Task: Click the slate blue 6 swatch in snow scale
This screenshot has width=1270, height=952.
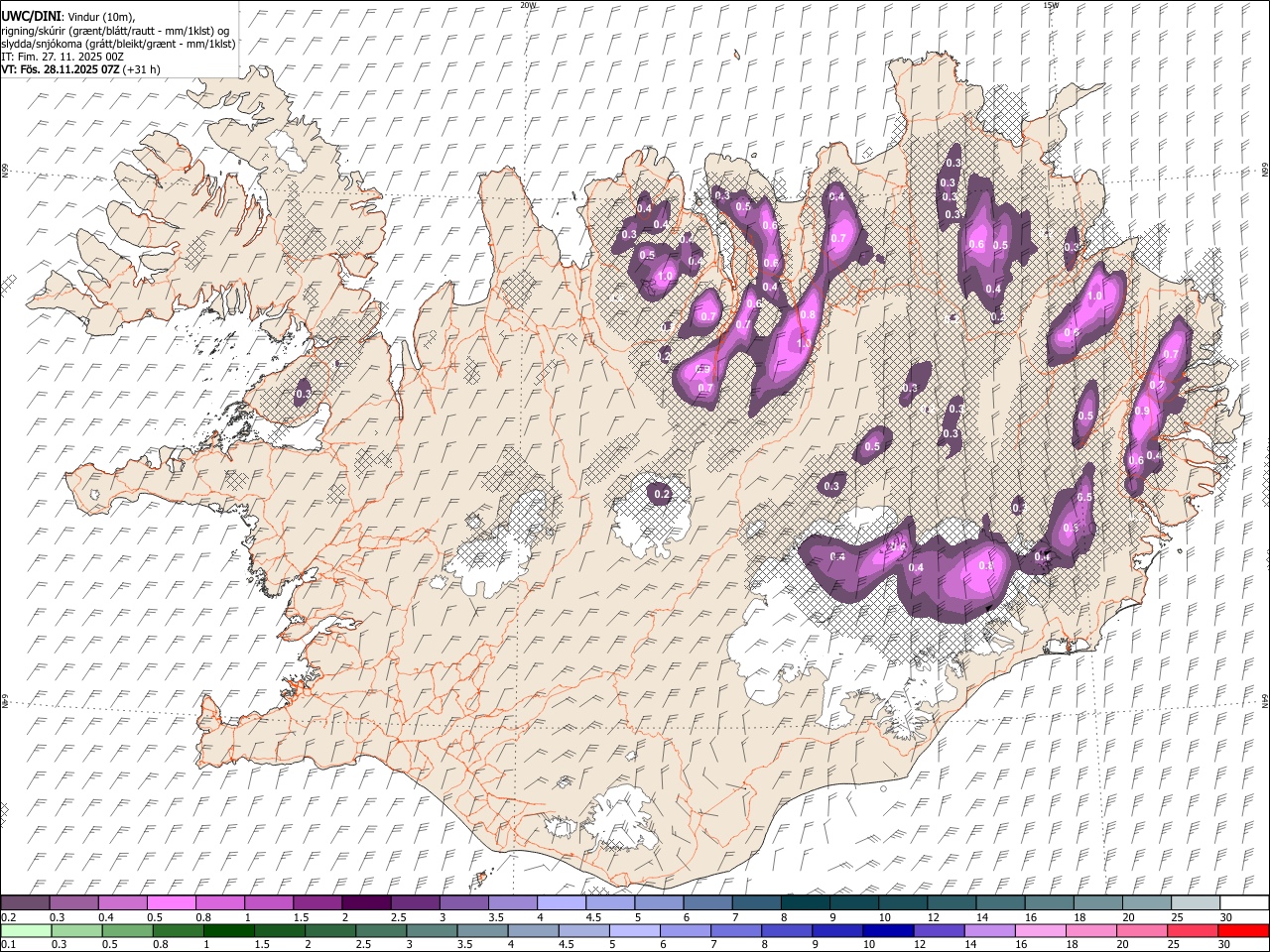Action: 707,902
